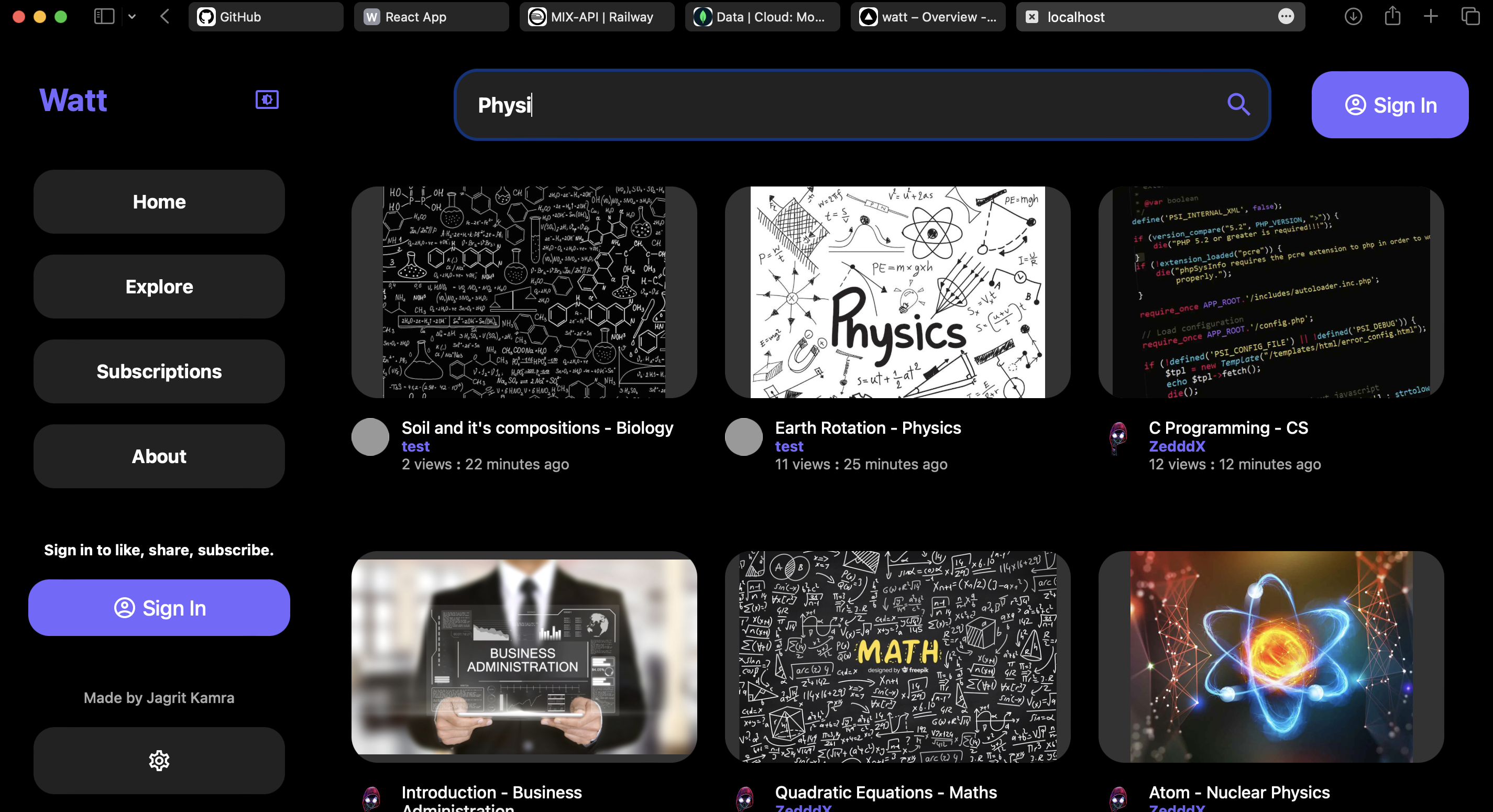The width and height of the screenshot is (1493, 812).
Task: Open the ZedddX channel link
Action: 1177,446
